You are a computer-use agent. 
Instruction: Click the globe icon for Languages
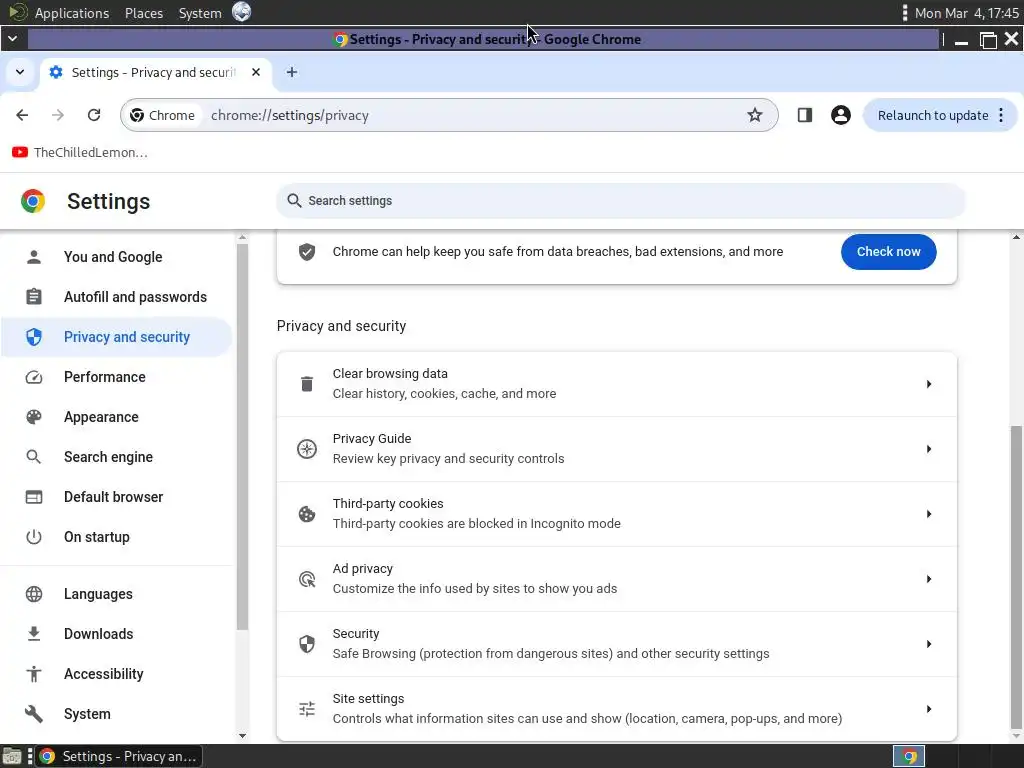(33, 594)
